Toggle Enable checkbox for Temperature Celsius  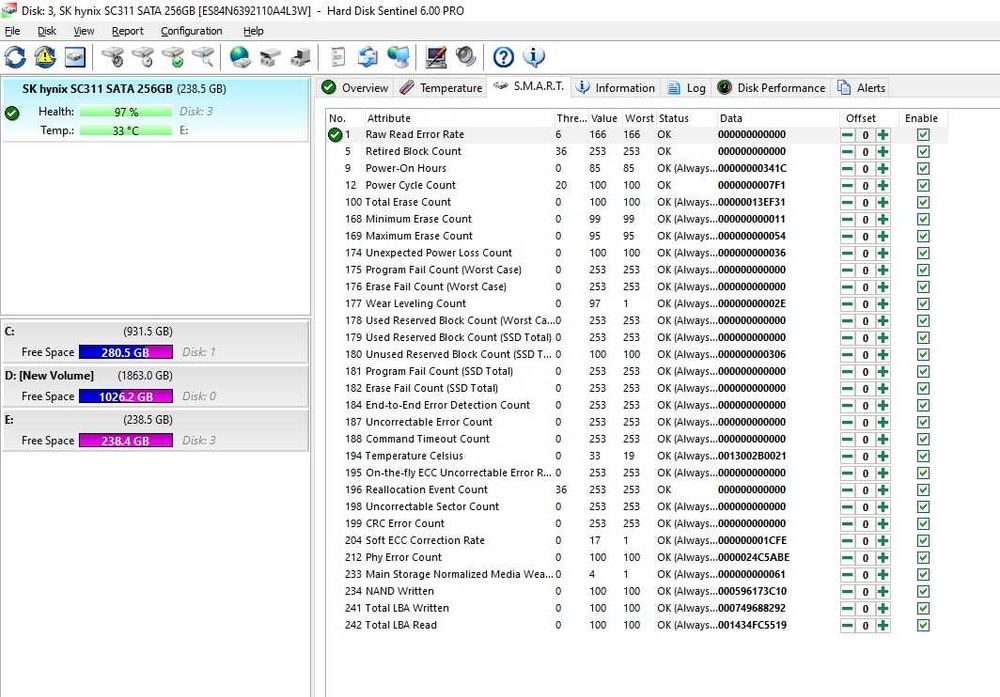coord(923,456)
